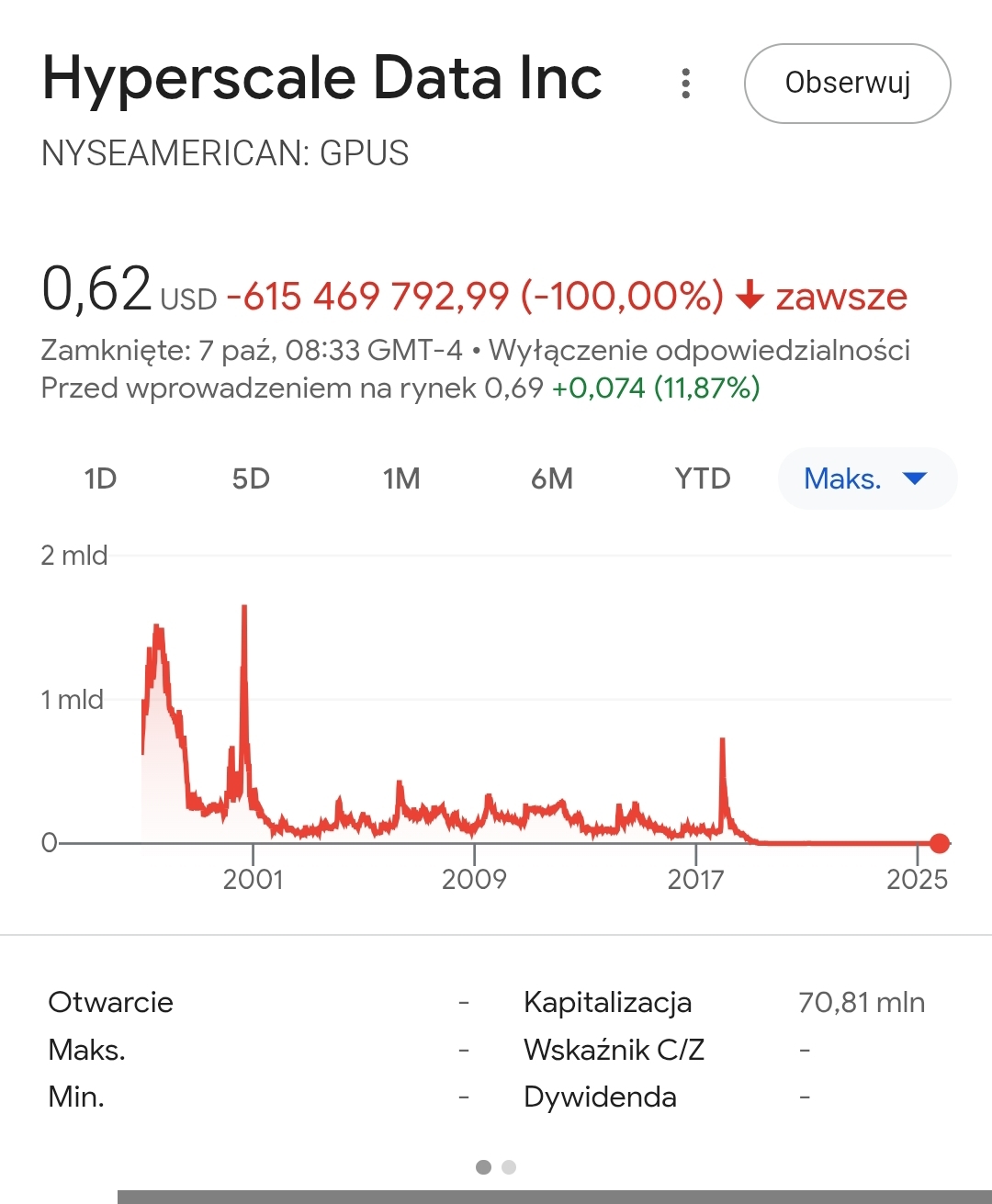Click the Hyperscale Data Inc title
This screenshot has width=992, height=1204.
point(321,78)
